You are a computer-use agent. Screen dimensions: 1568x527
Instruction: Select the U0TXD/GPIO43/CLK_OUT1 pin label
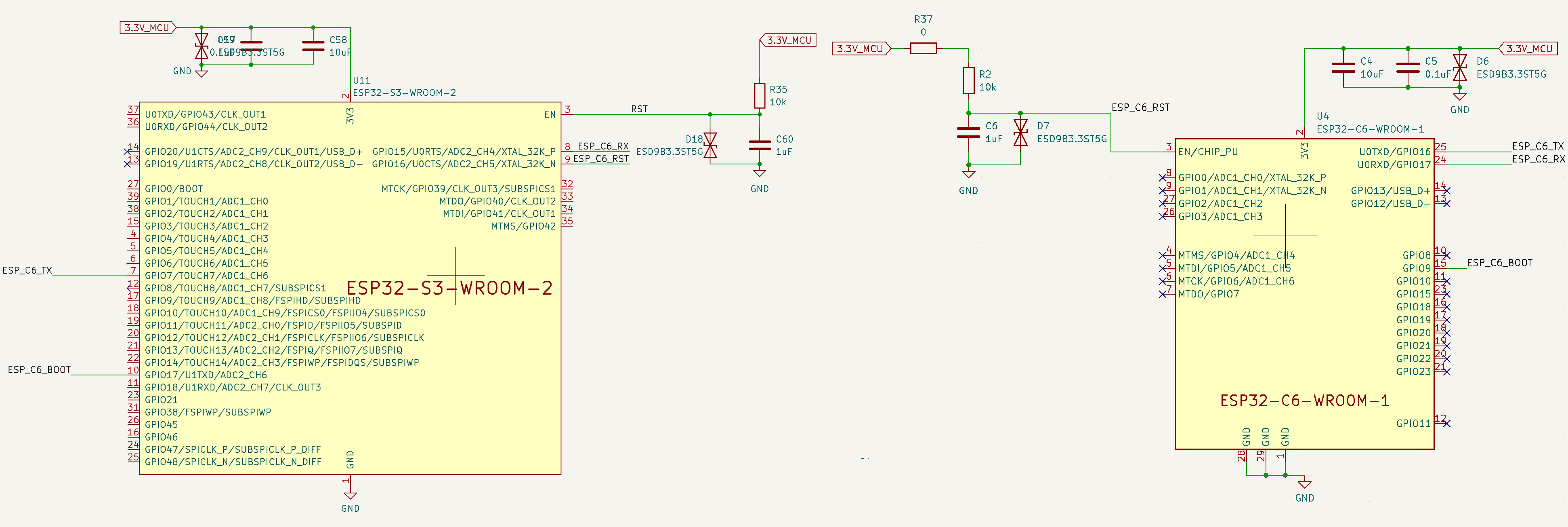(x=205, y=114)
